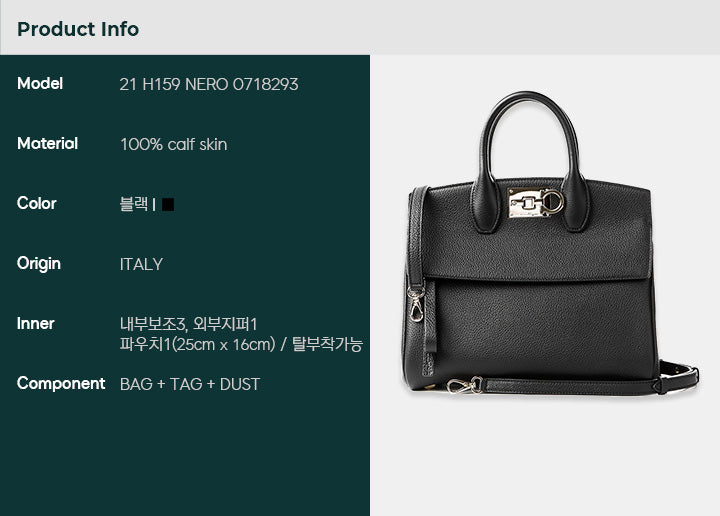Viewport: 720px width, 516px height.
Task: Click the silver strap hook at bag bottom
Action: pos(465,385)
